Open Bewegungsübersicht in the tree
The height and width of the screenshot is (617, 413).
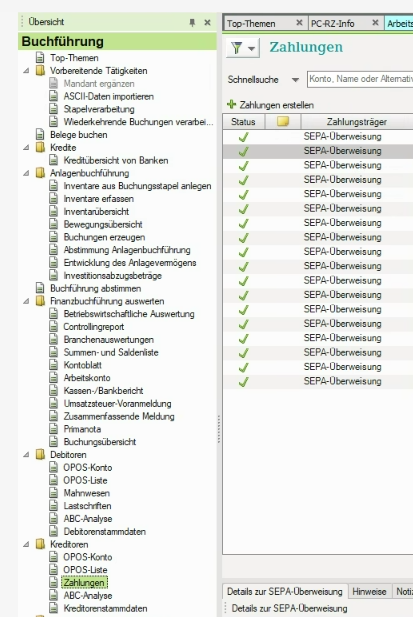[x=103, y=224]
